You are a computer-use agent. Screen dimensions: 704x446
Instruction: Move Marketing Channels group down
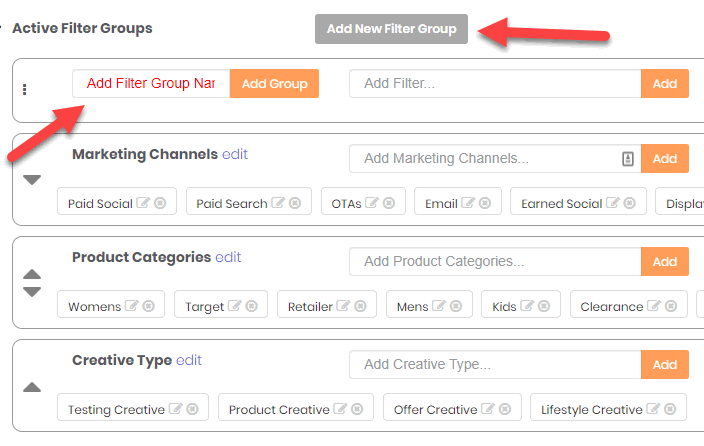pos(32,180)
